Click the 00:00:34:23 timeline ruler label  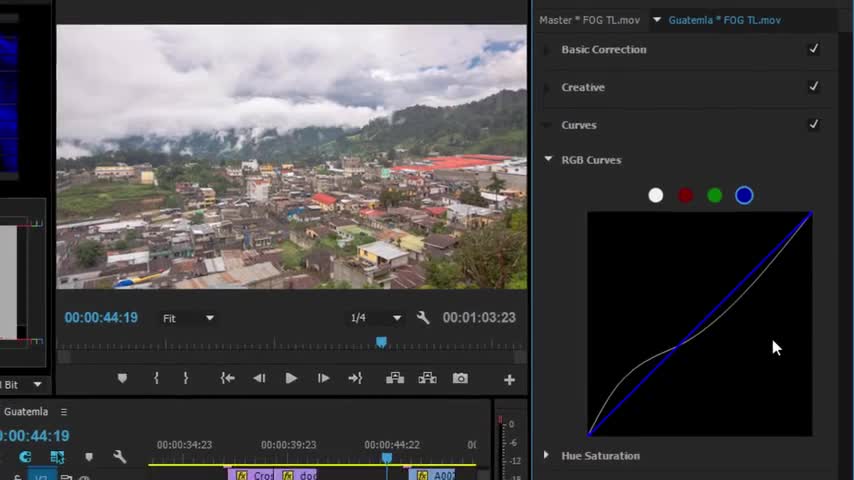click(x=184, y=445)
